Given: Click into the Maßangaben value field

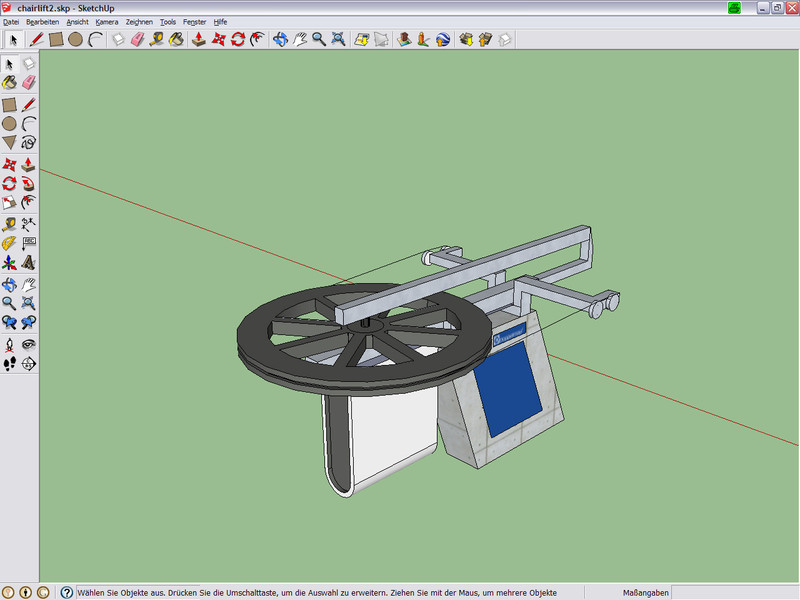Looking at the screenshot, I should 735,592.
